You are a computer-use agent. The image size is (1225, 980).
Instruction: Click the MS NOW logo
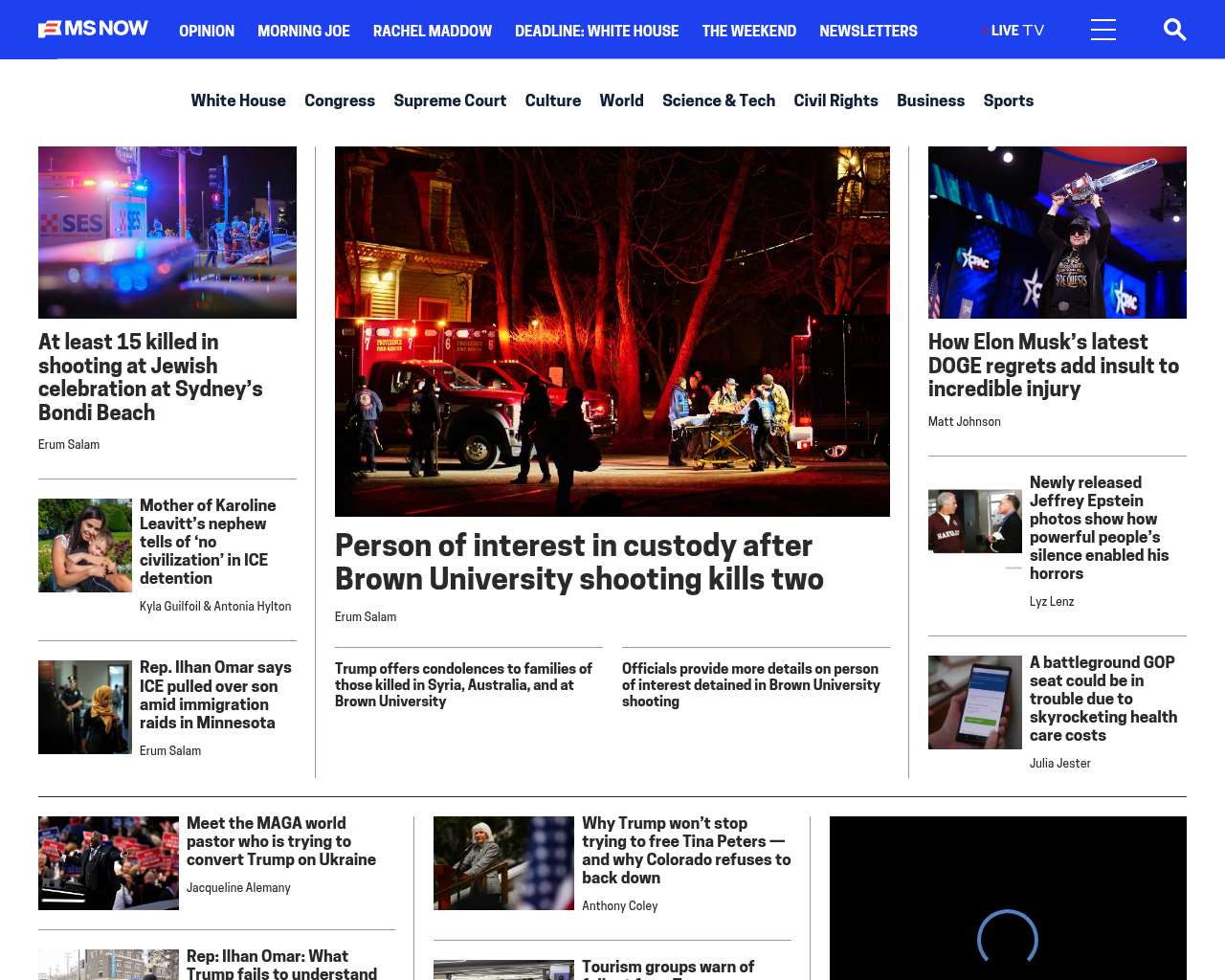(x=93, y=30)
